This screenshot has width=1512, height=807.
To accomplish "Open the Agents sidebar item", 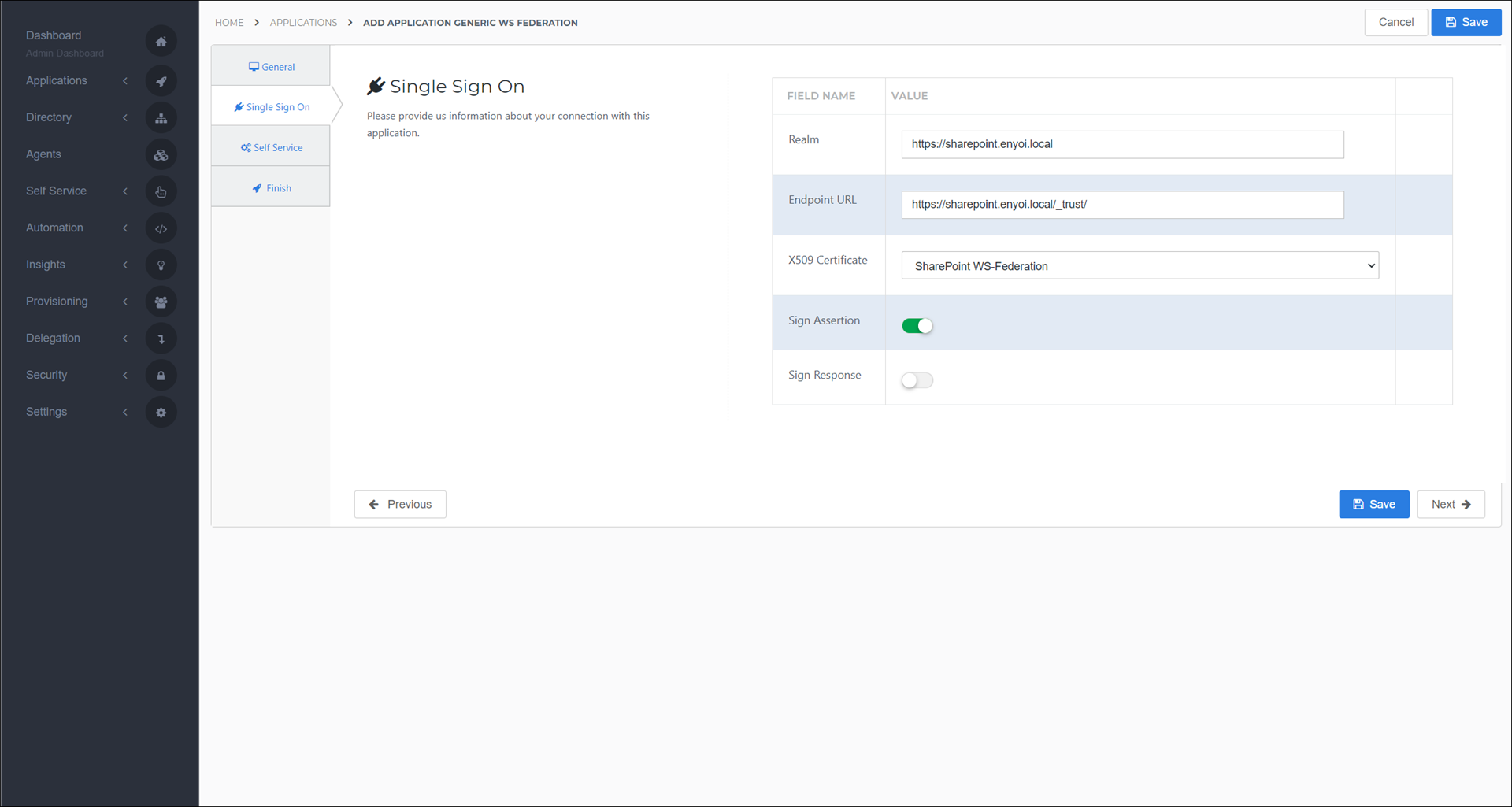I will point(43,154).
